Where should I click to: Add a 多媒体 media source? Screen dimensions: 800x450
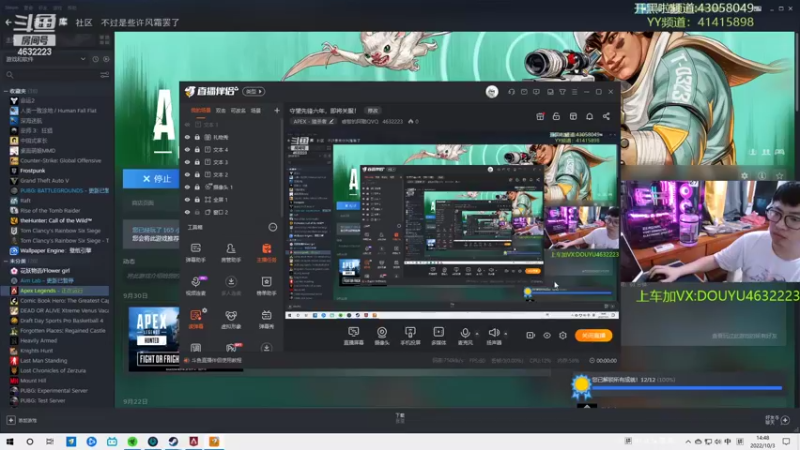[438, 336]
